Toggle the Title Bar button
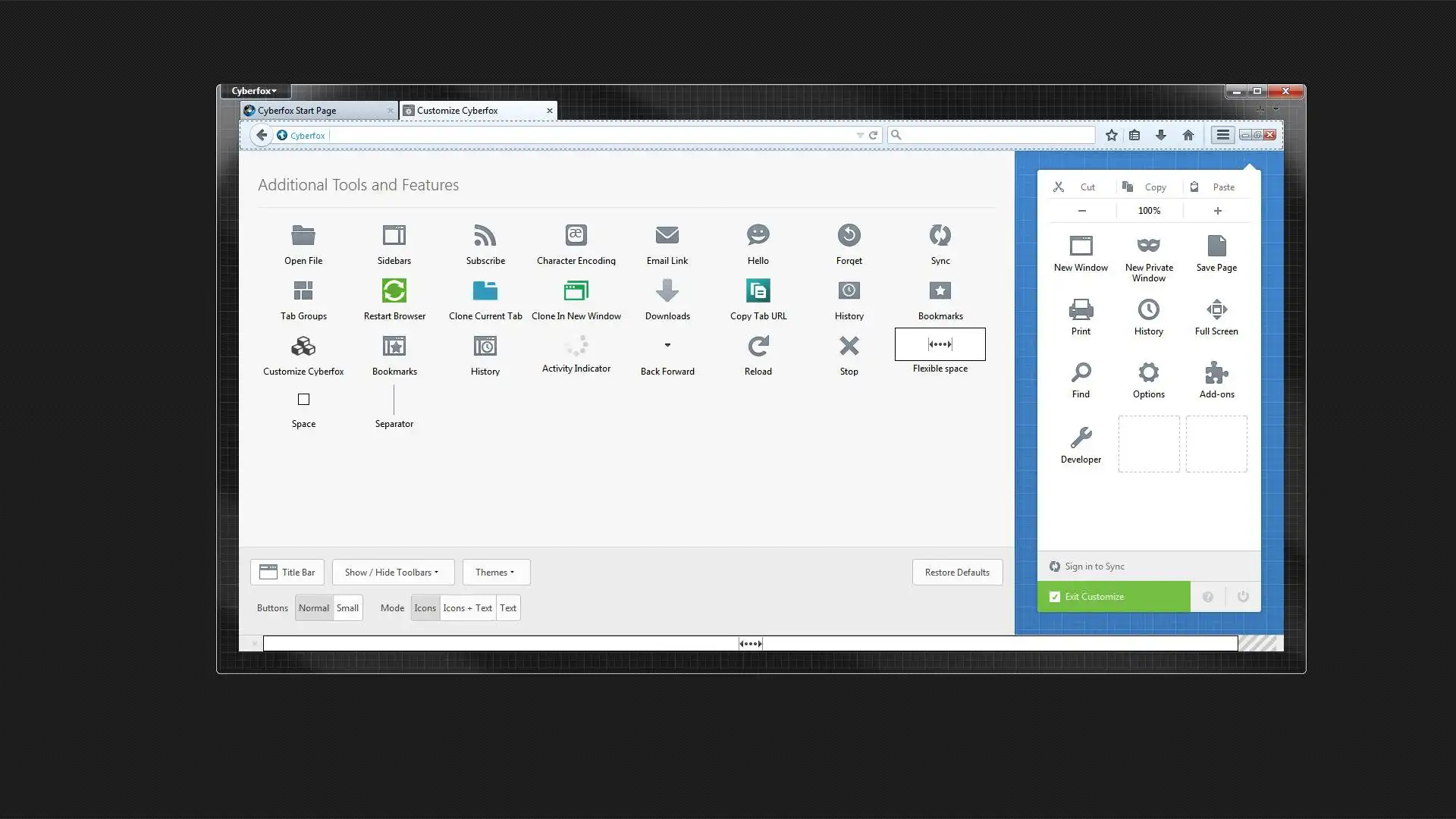 coord(287,573)
